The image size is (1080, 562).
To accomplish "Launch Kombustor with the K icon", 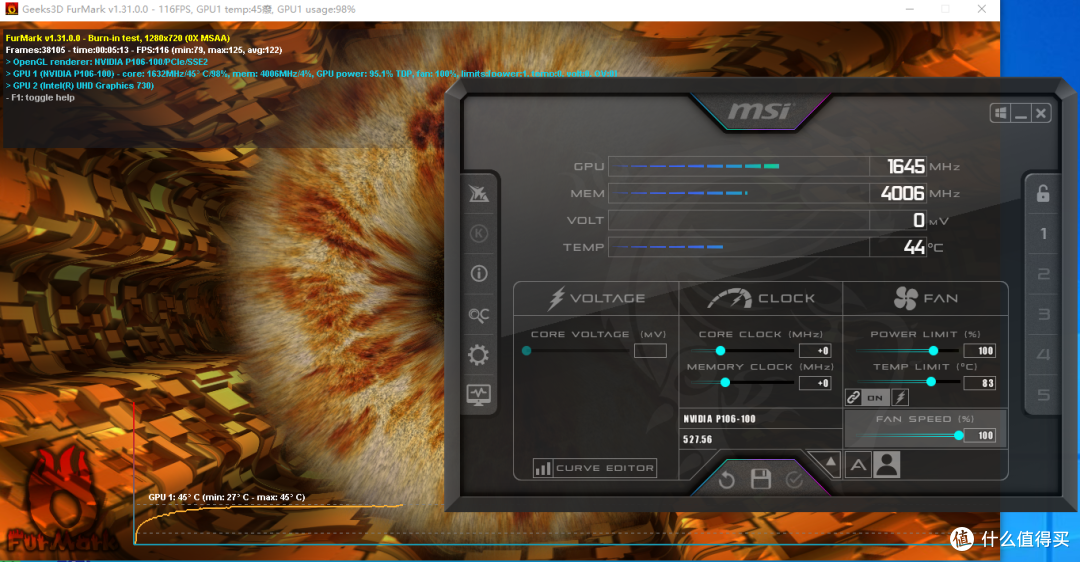I will 479,233.
